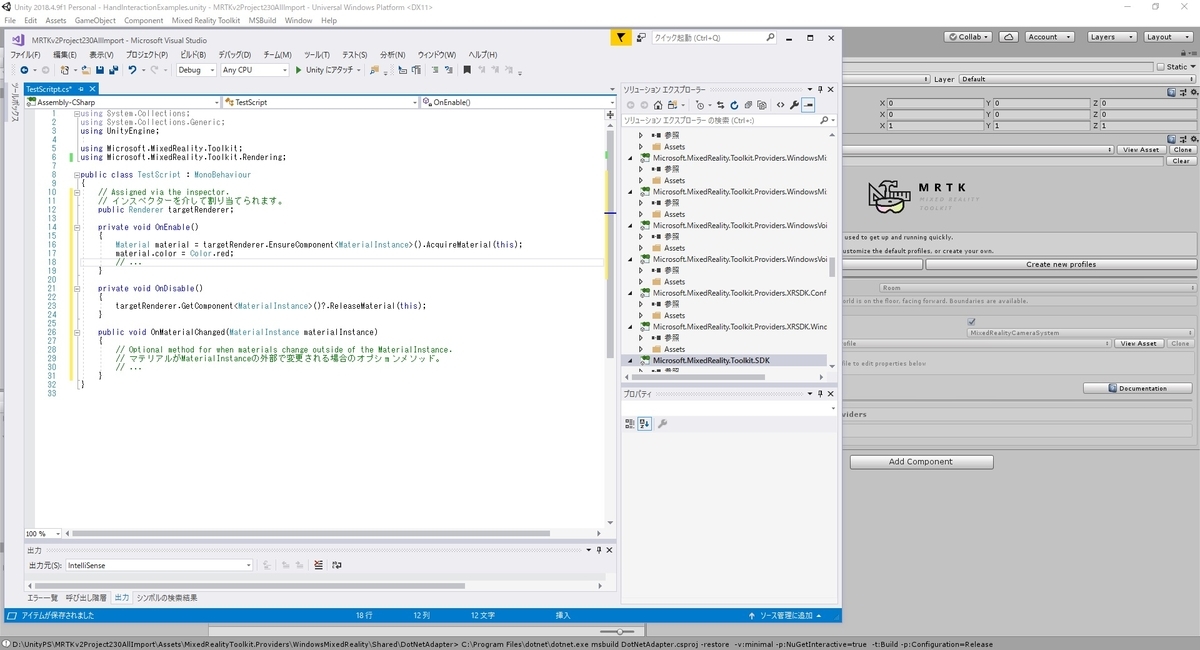The width and height of the screenshot is (1200, 650).
Task: Open the Any CPU platform dropdown
Action: (254, 70)
